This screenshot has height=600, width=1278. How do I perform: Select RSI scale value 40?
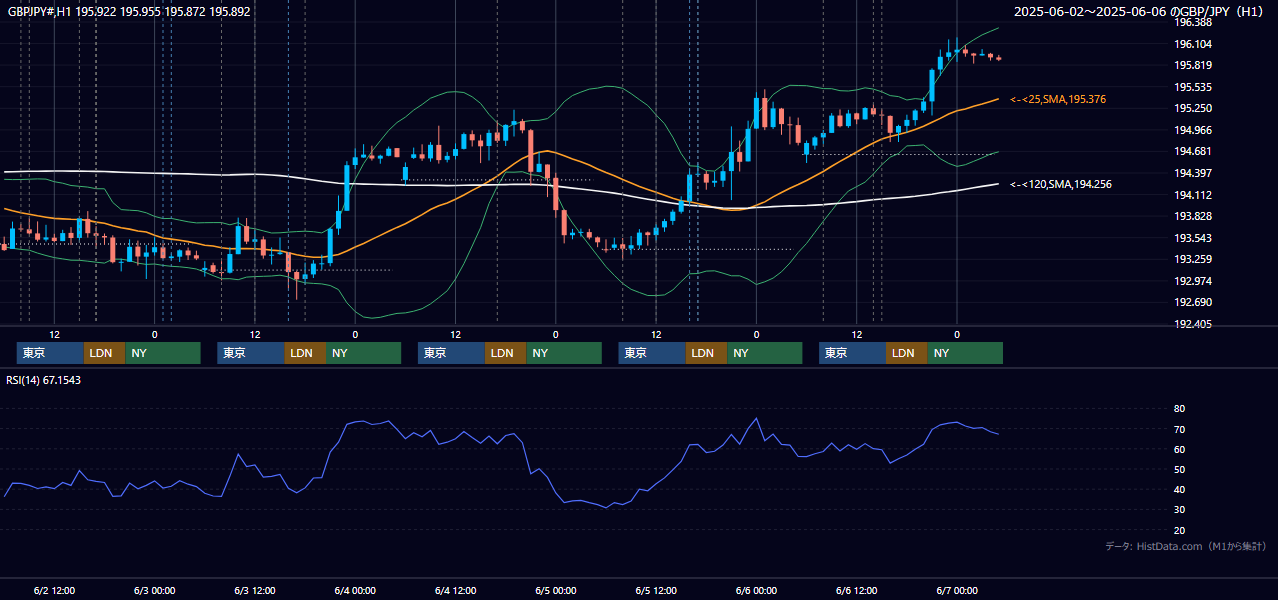[1180, 489]
